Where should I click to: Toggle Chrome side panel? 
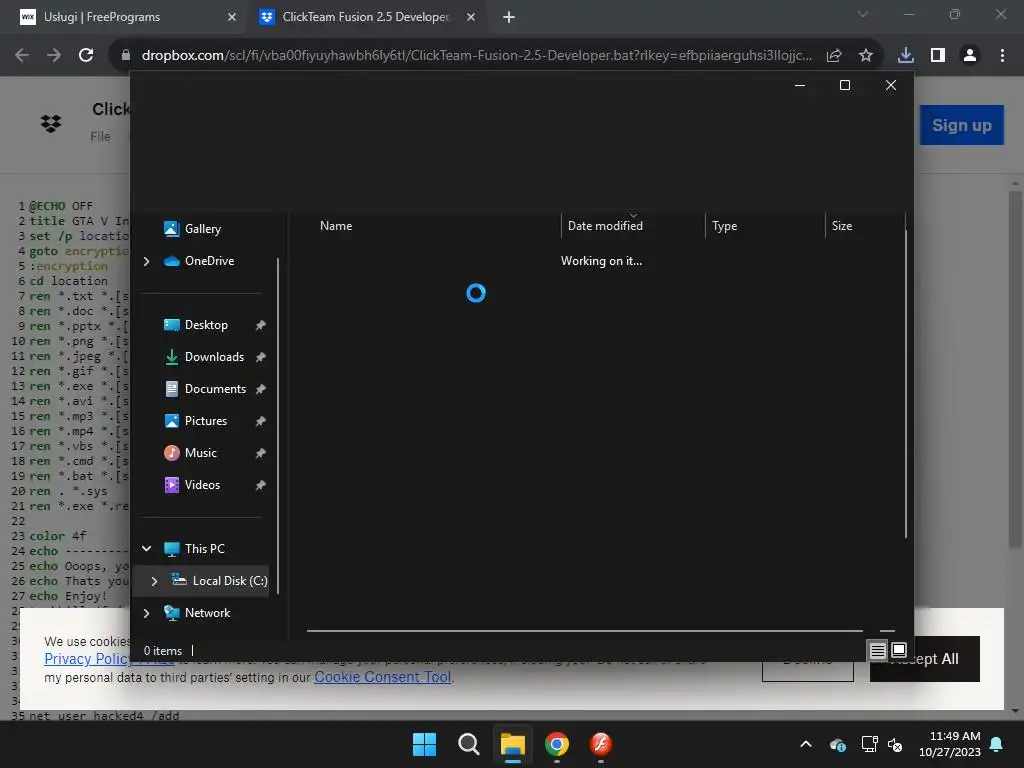[x=938, y=56]
